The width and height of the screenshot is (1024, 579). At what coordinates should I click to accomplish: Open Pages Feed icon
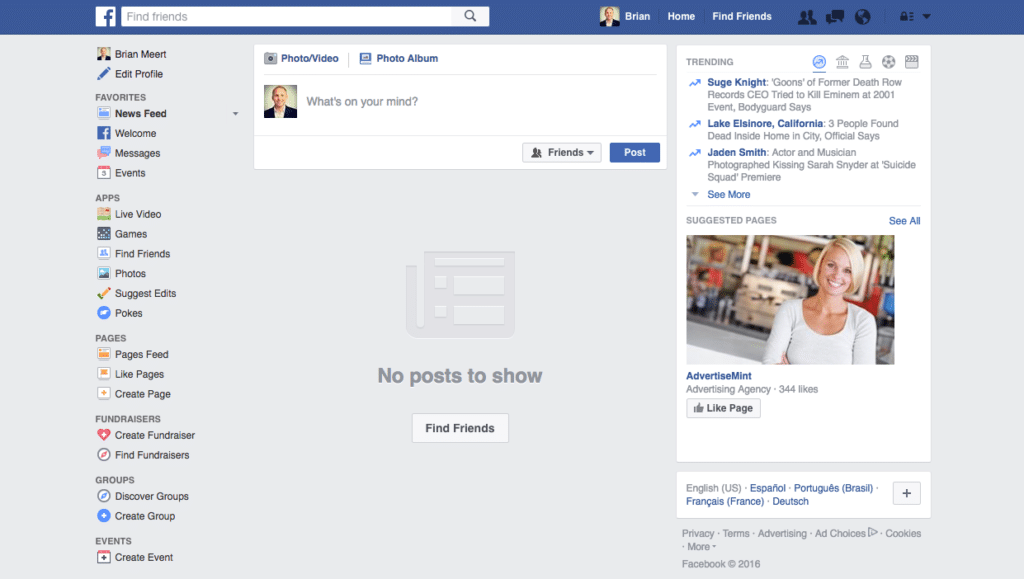pyautogui.click(x=103, y=354)
